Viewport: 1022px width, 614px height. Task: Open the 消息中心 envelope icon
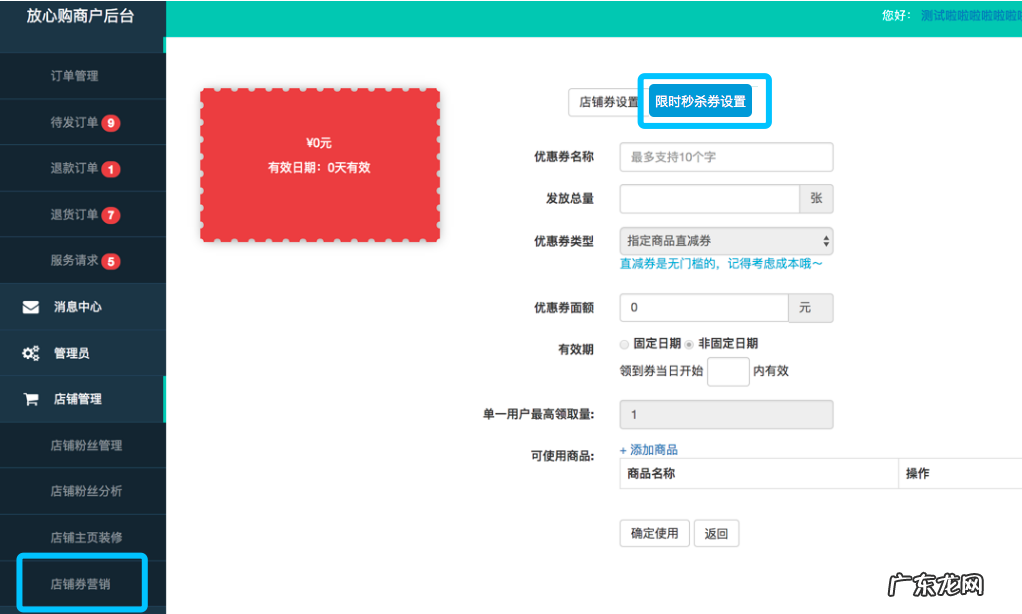(30, 307)
